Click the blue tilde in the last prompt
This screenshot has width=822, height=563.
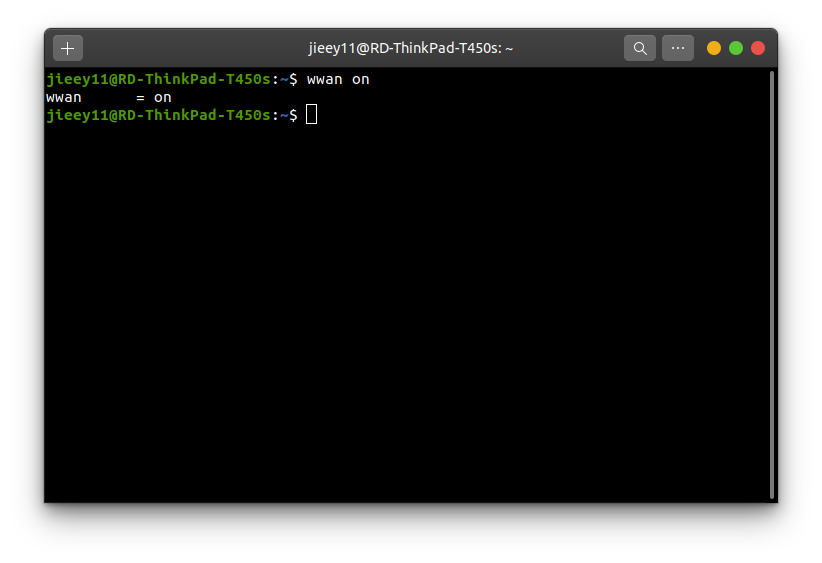[x=284, y=115]
